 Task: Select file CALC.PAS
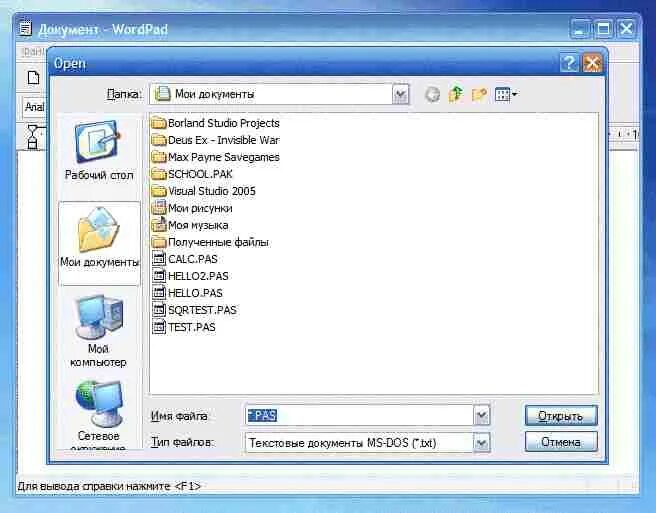pyautogui.click(x=185, y=259)
